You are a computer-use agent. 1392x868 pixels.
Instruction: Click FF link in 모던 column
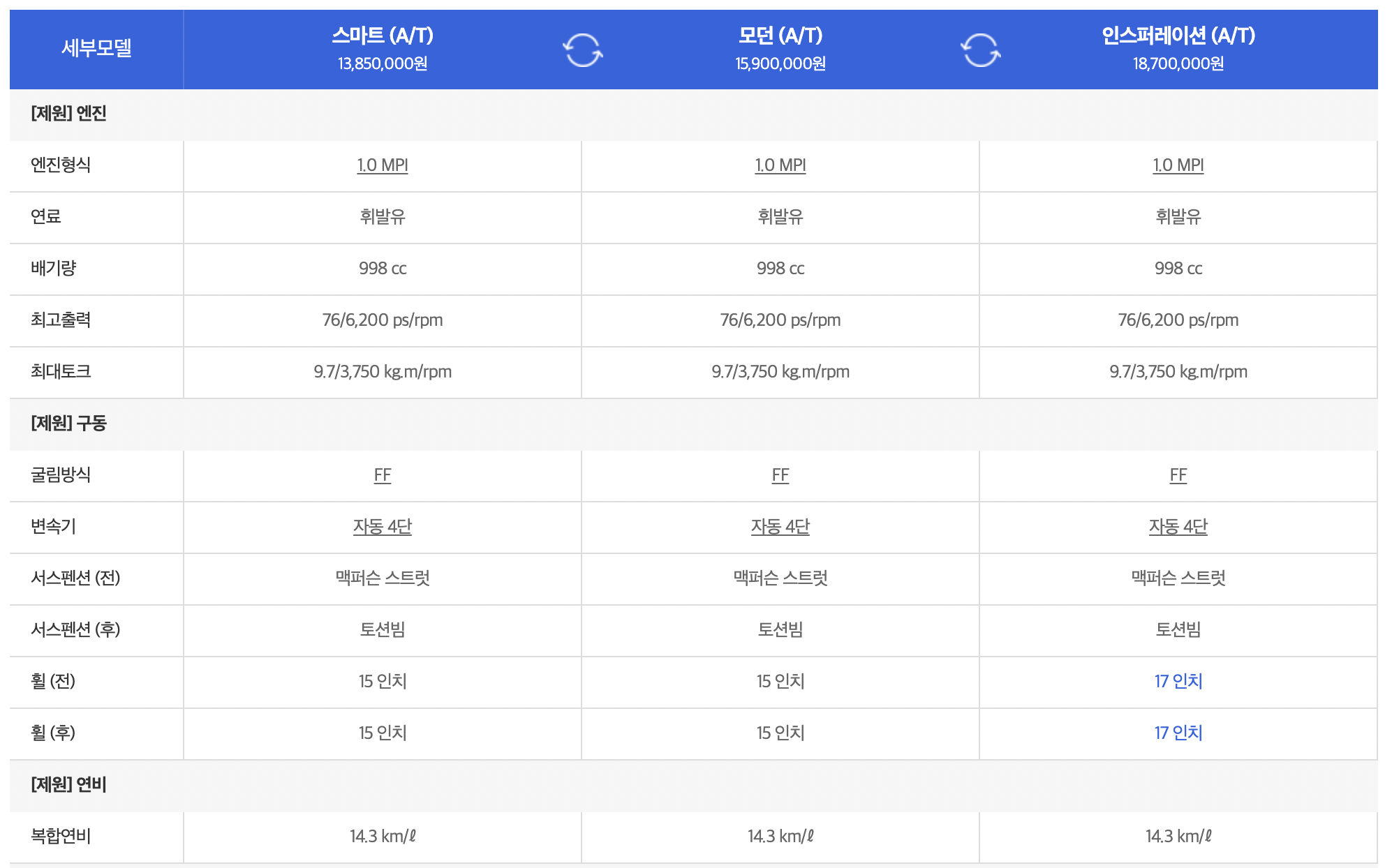[x=780, y=475]
